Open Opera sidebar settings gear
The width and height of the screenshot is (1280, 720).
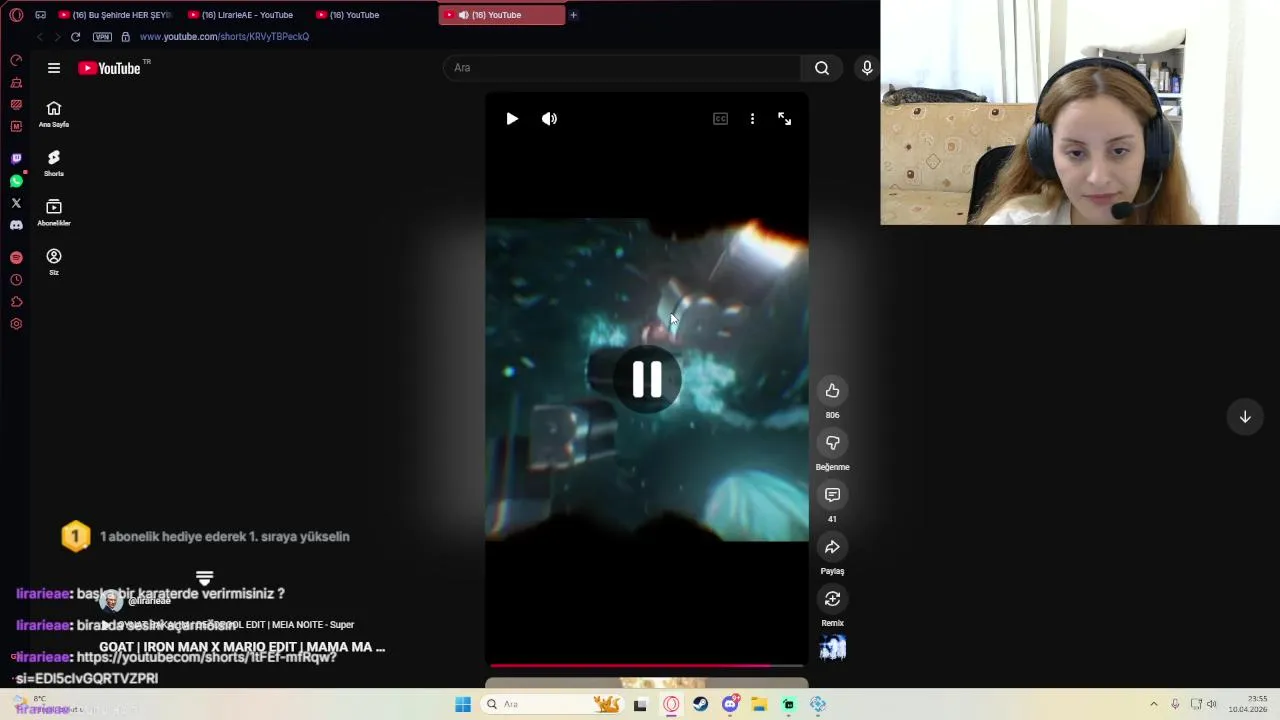click(16, 324)
